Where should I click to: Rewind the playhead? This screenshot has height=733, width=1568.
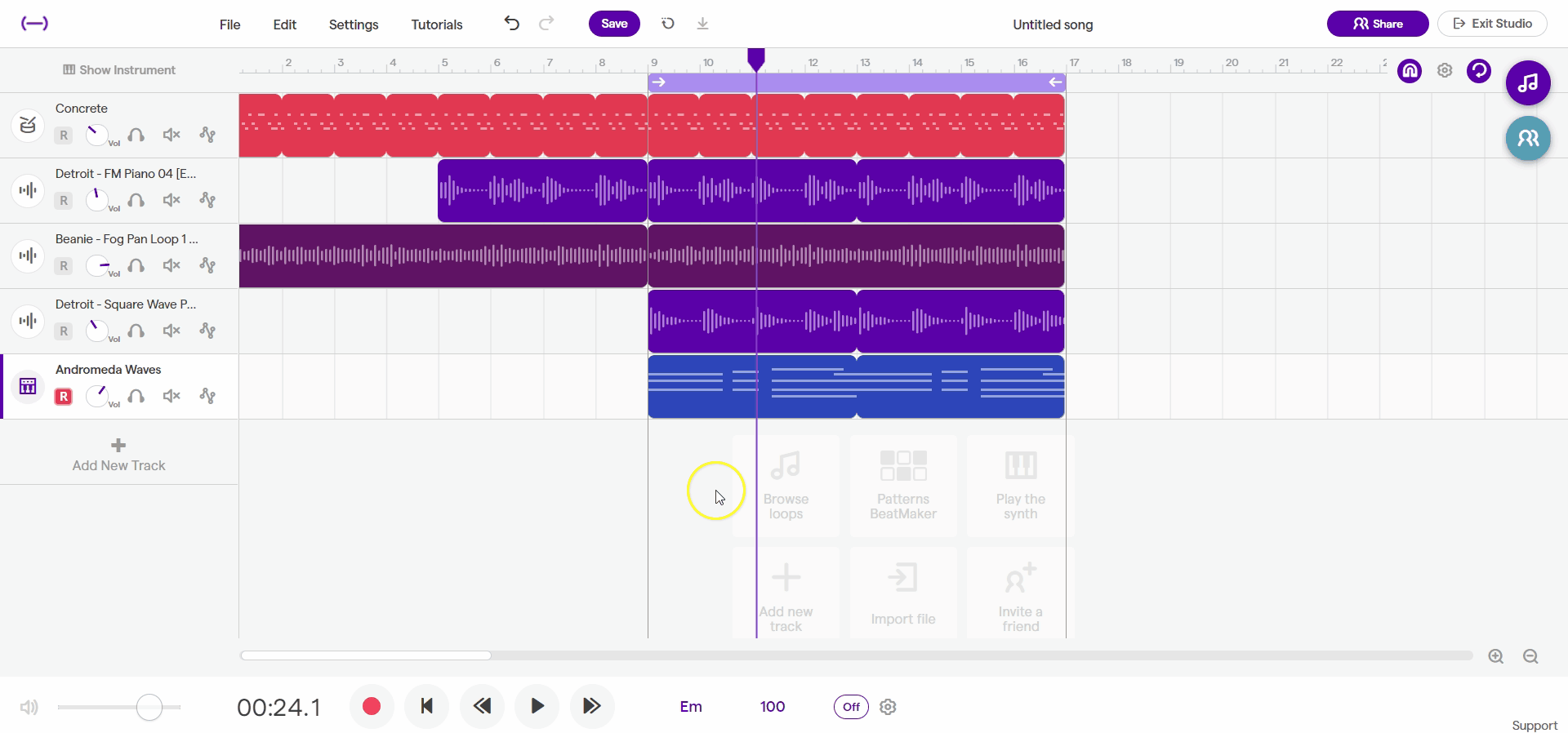(482, 706)
